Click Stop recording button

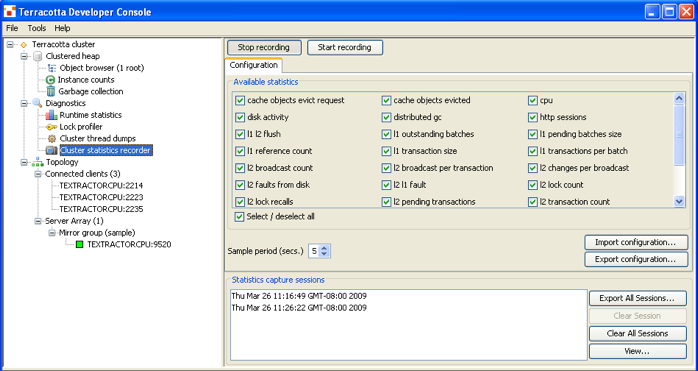(264, 47)
